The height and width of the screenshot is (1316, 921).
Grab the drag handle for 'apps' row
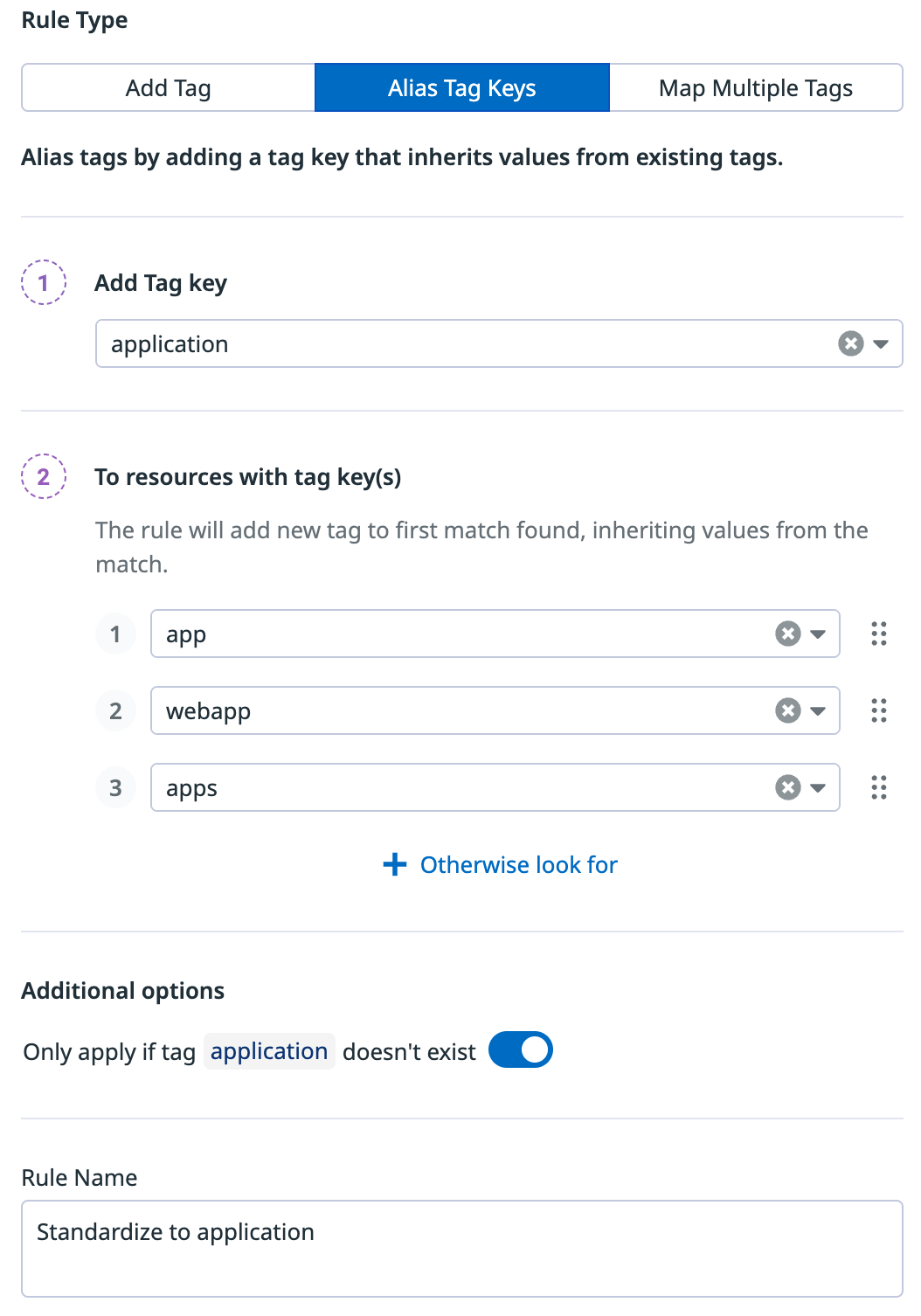[878, 787]
